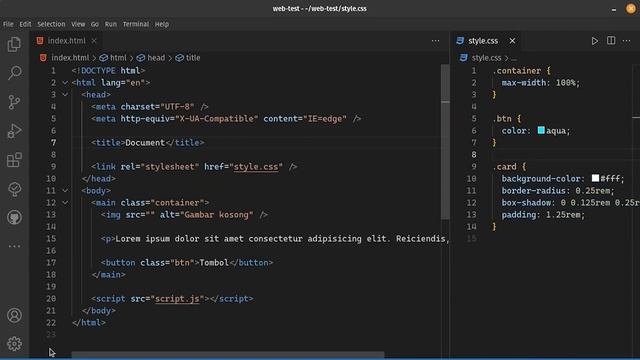The image size is (640, 360).
Task: Open the Accounts menu icon
Action: point(14,316)
